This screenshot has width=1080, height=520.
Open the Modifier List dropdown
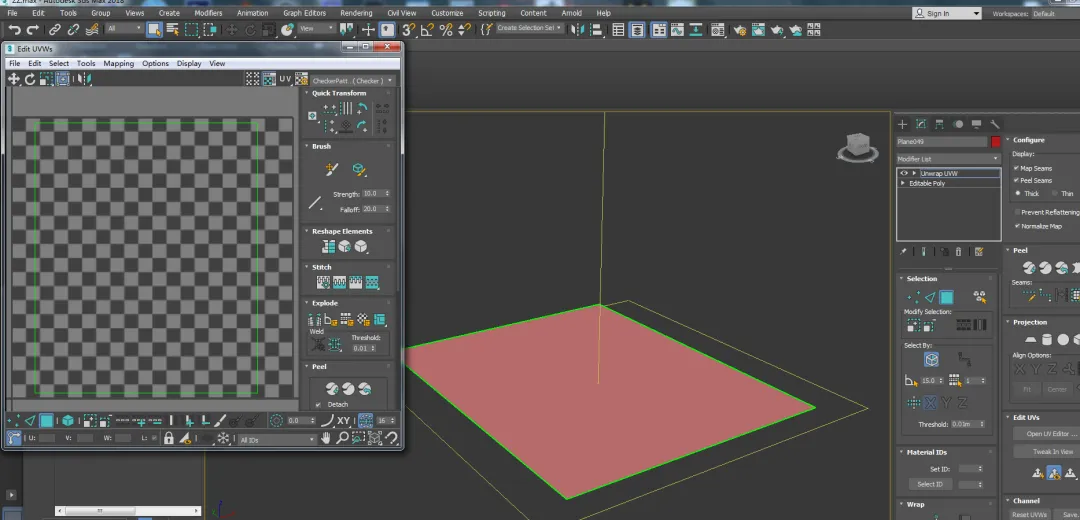pyautogui.click(x=948, y=159)
